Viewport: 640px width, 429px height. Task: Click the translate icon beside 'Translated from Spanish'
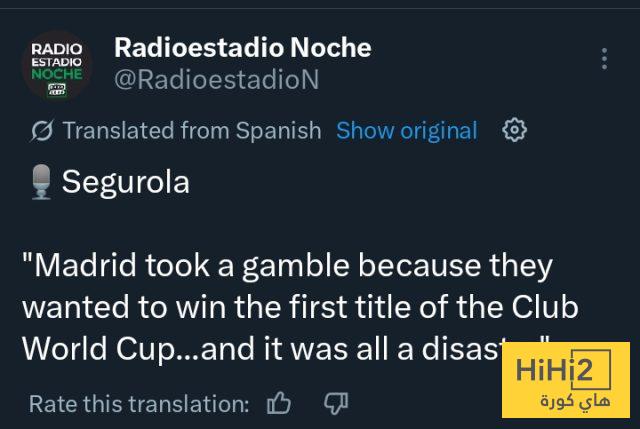pos(42,131)
